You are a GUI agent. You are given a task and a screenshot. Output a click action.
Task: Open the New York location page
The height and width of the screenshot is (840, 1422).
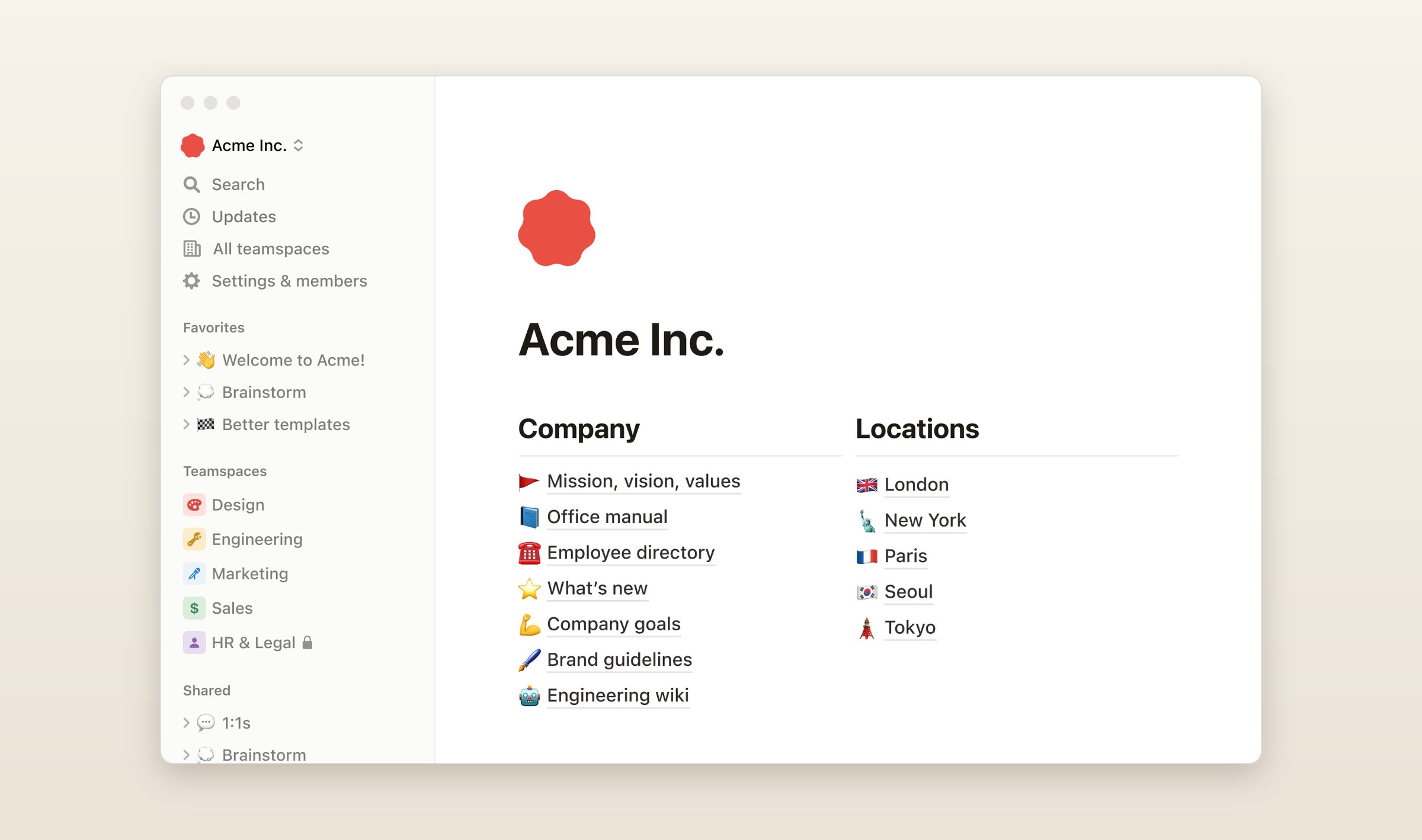point(925,520)
